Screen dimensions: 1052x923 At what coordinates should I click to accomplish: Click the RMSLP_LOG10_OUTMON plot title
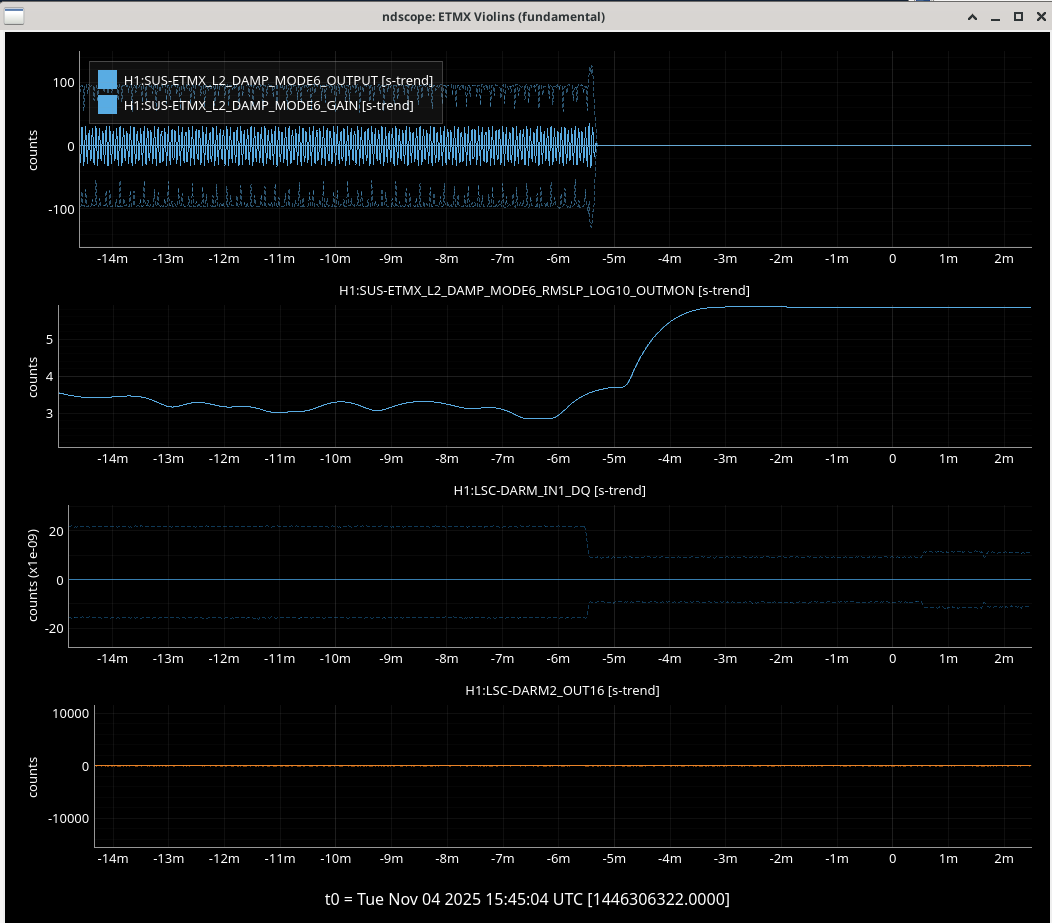[x=545, y=290]
